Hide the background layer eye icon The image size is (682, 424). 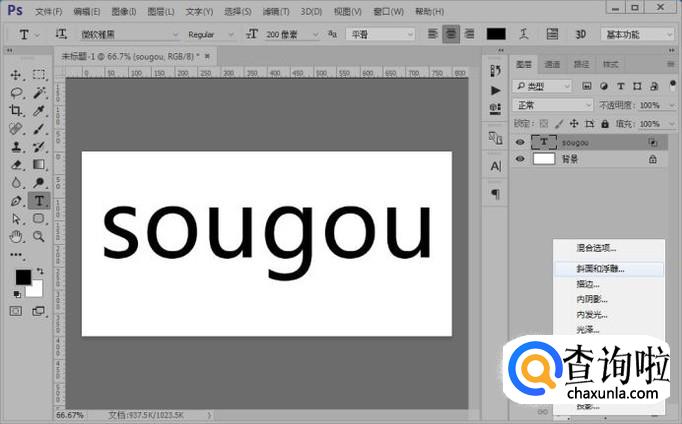(x=520, y=159)
